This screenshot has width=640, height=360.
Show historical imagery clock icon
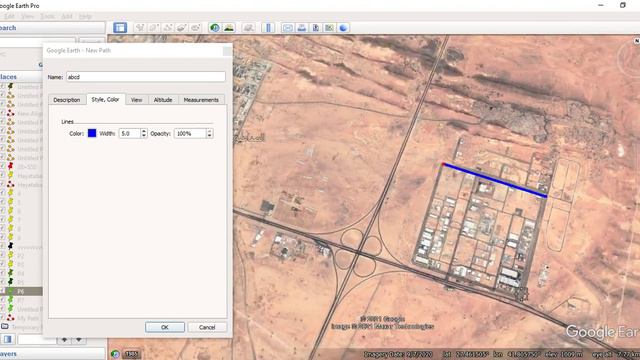[215, 28]
